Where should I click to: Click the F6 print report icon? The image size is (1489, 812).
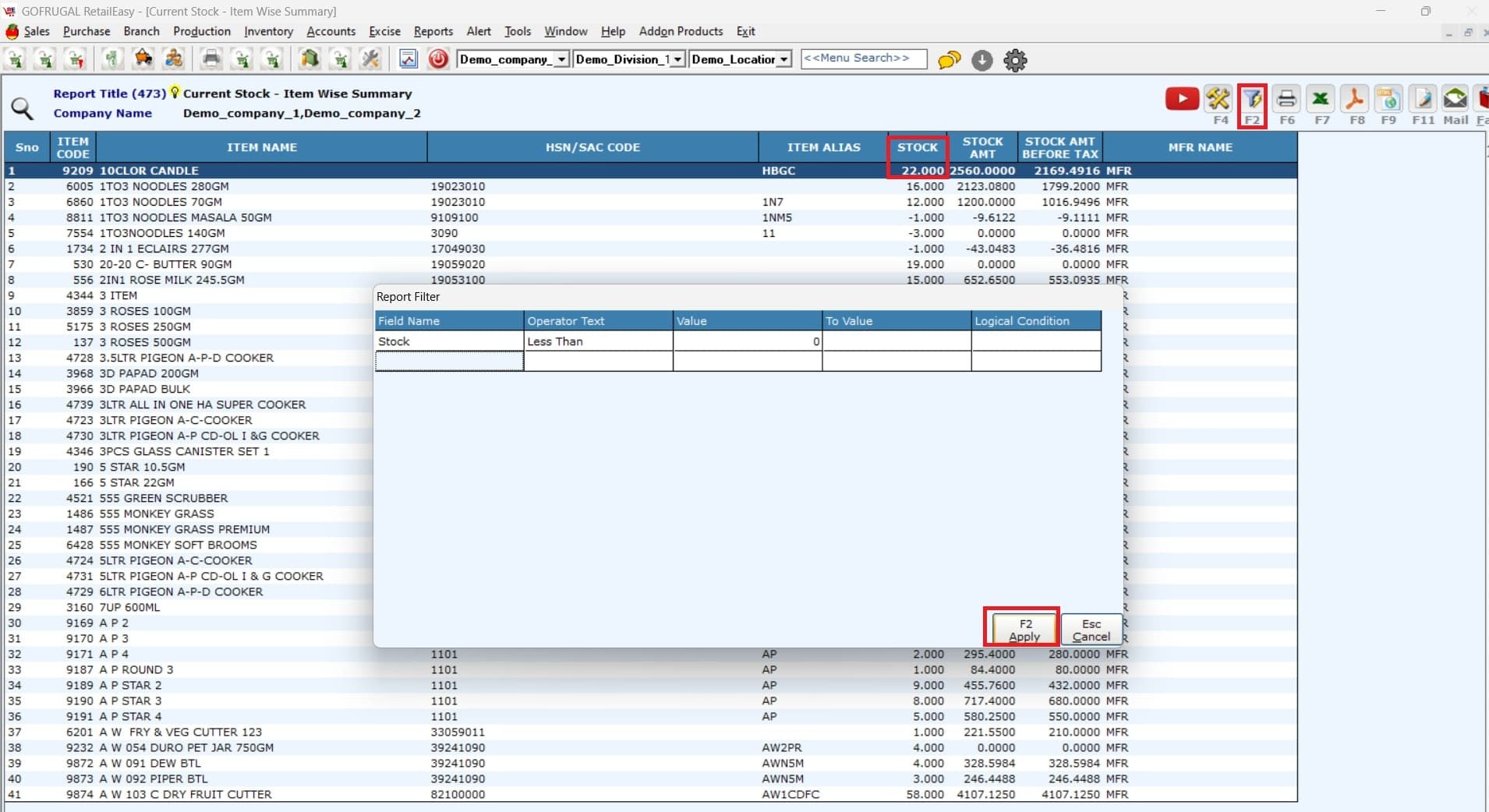point(1286,100)
